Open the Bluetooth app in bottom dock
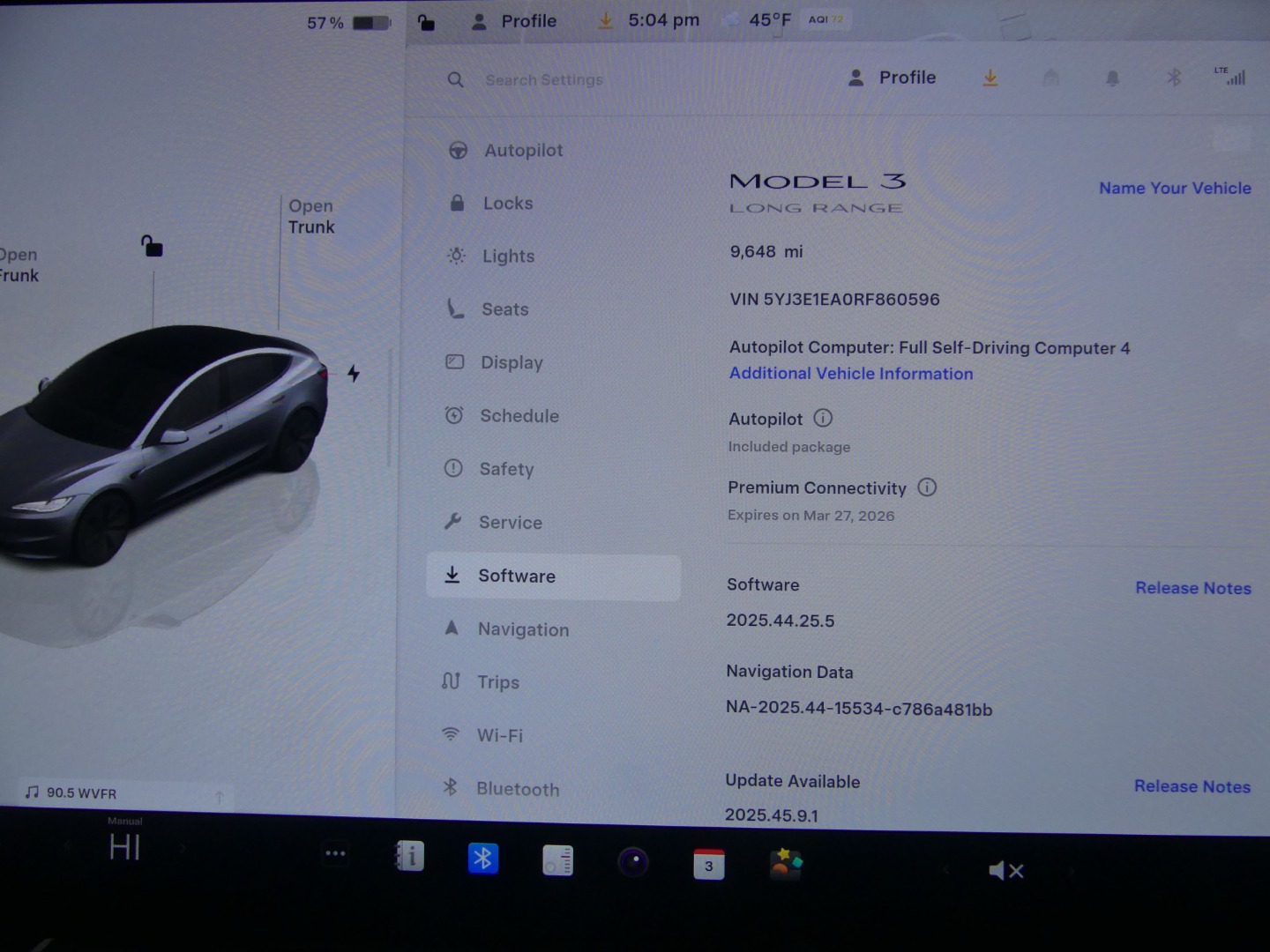This screenshot has height=952, width=1270. click(x=483, y=859)
